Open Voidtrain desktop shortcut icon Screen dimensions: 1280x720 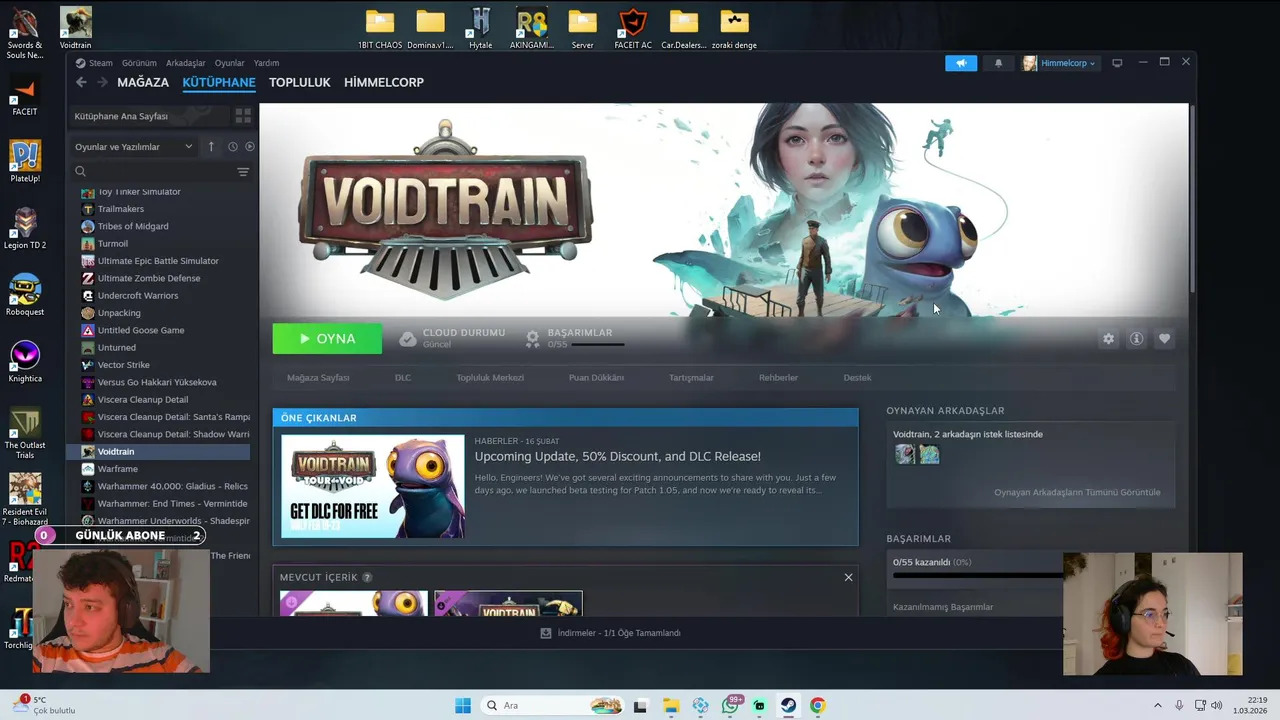pyautogui.click(x=75, y=28)
